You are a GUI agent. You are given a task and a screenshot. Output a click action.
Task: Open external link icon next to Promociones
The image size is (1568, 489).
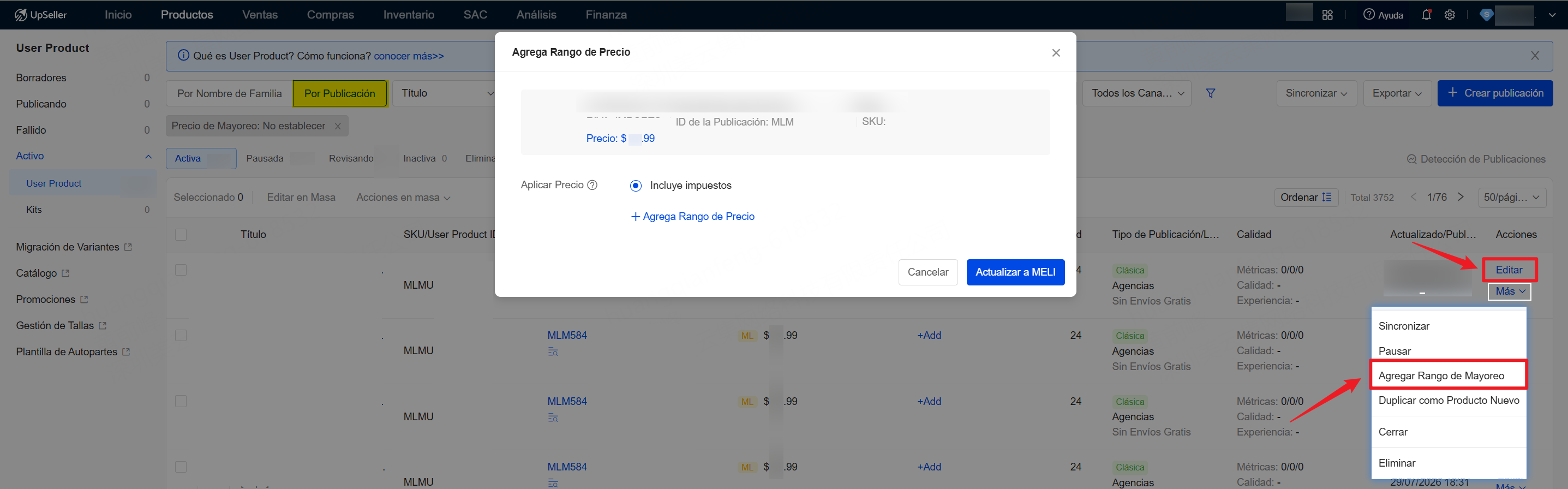[84, 300]
